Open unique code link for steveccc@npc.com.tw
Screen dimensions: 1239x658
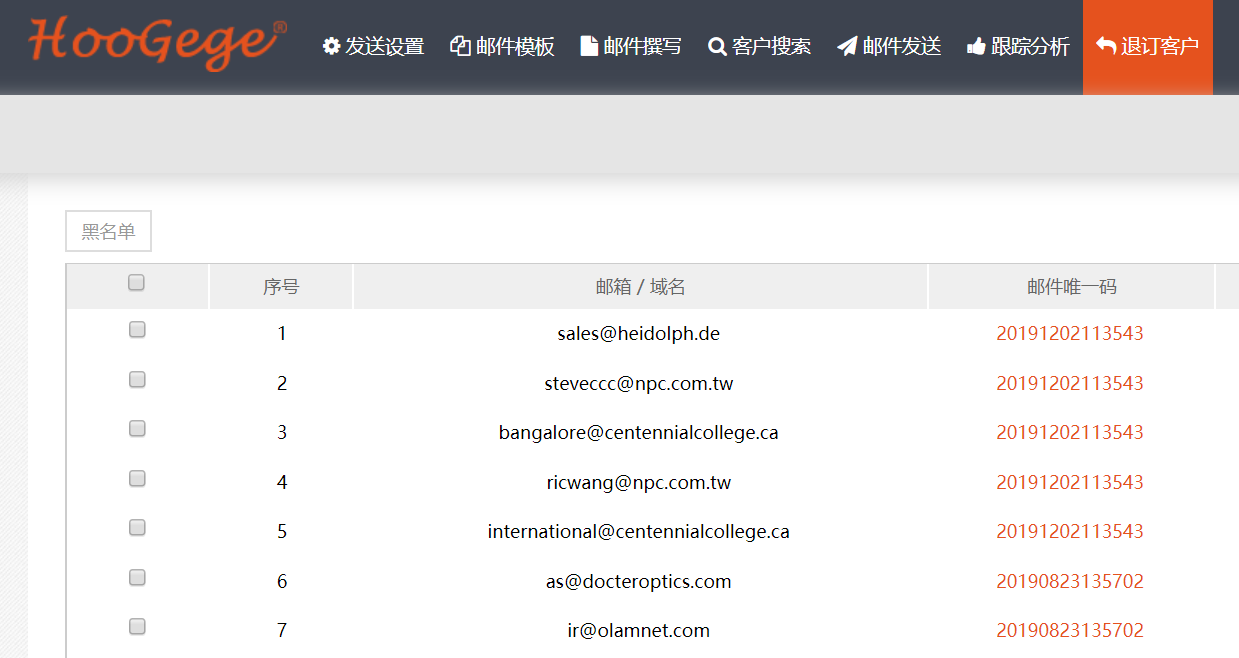[x=1069, y=384]
